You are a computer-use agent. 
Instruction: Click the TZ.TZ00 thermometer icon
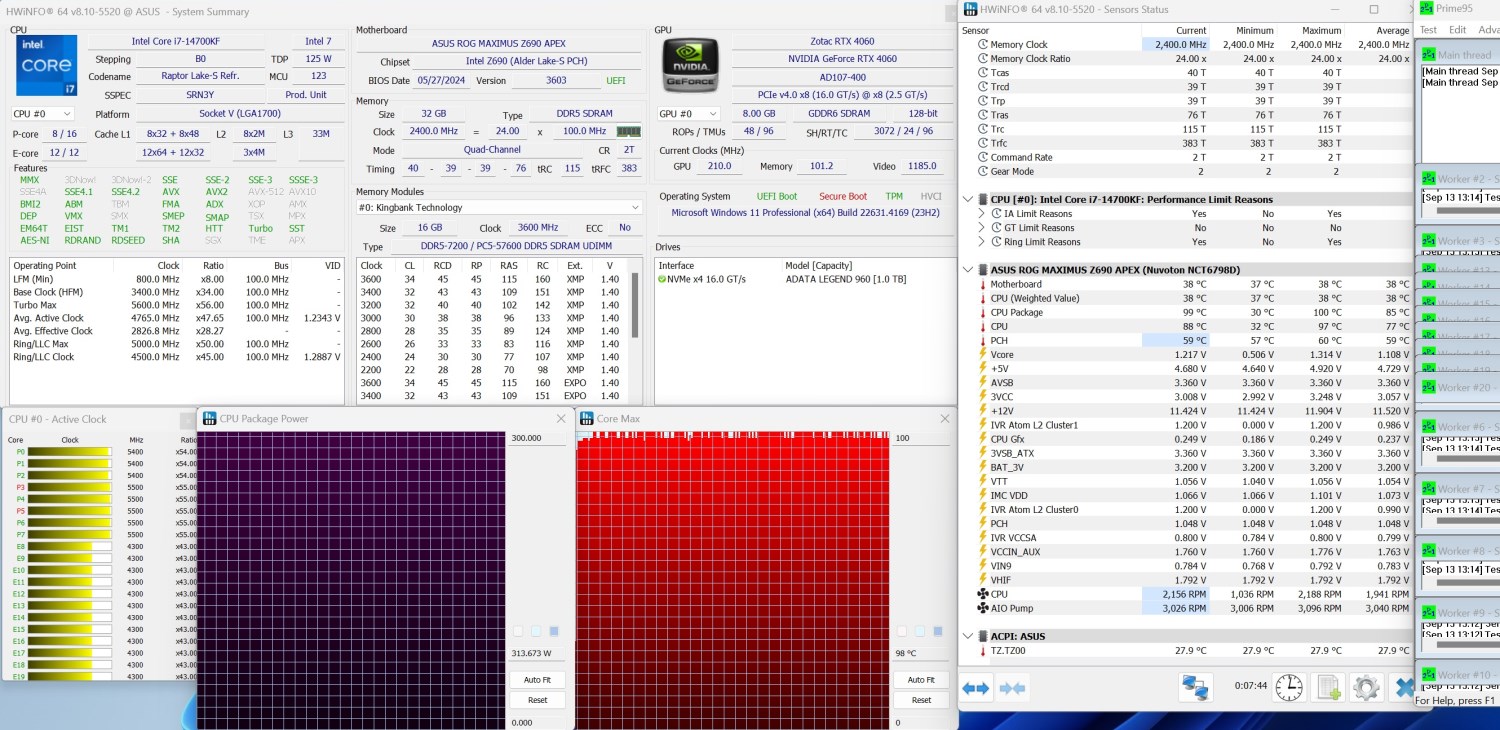pyautogui.click(x=982, y=651)
